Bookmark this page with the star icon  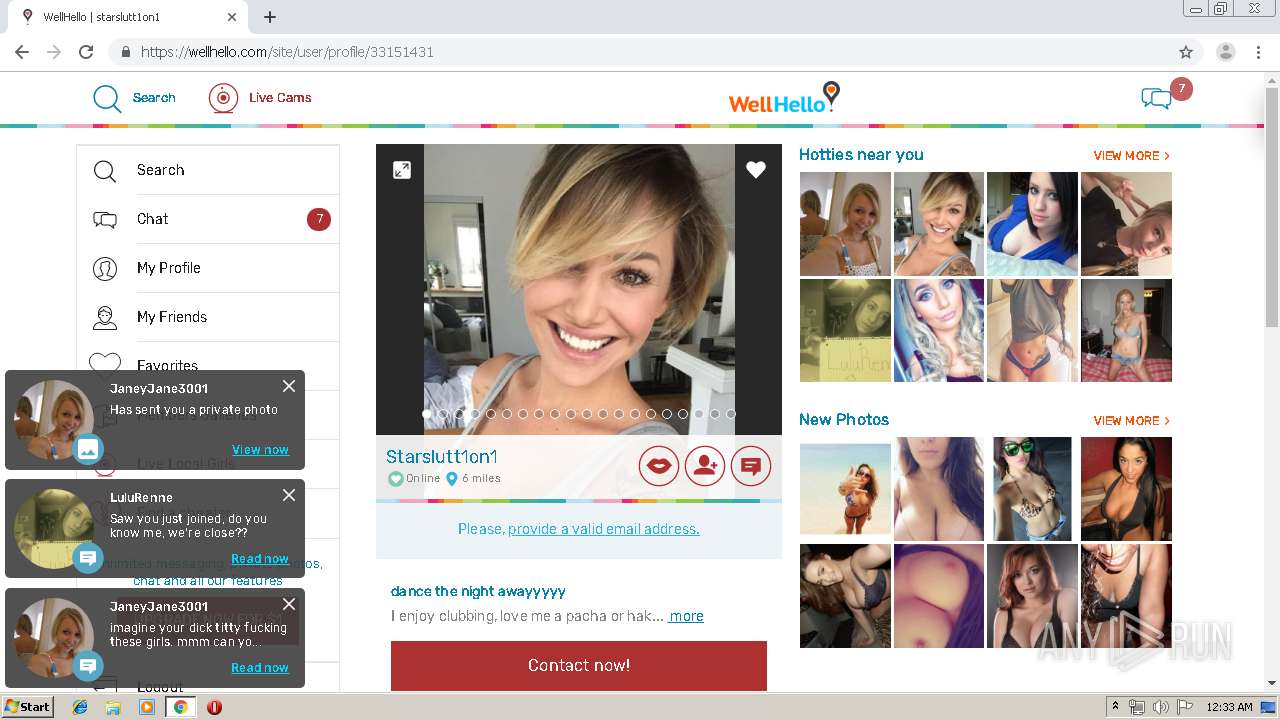point(1186,52)
